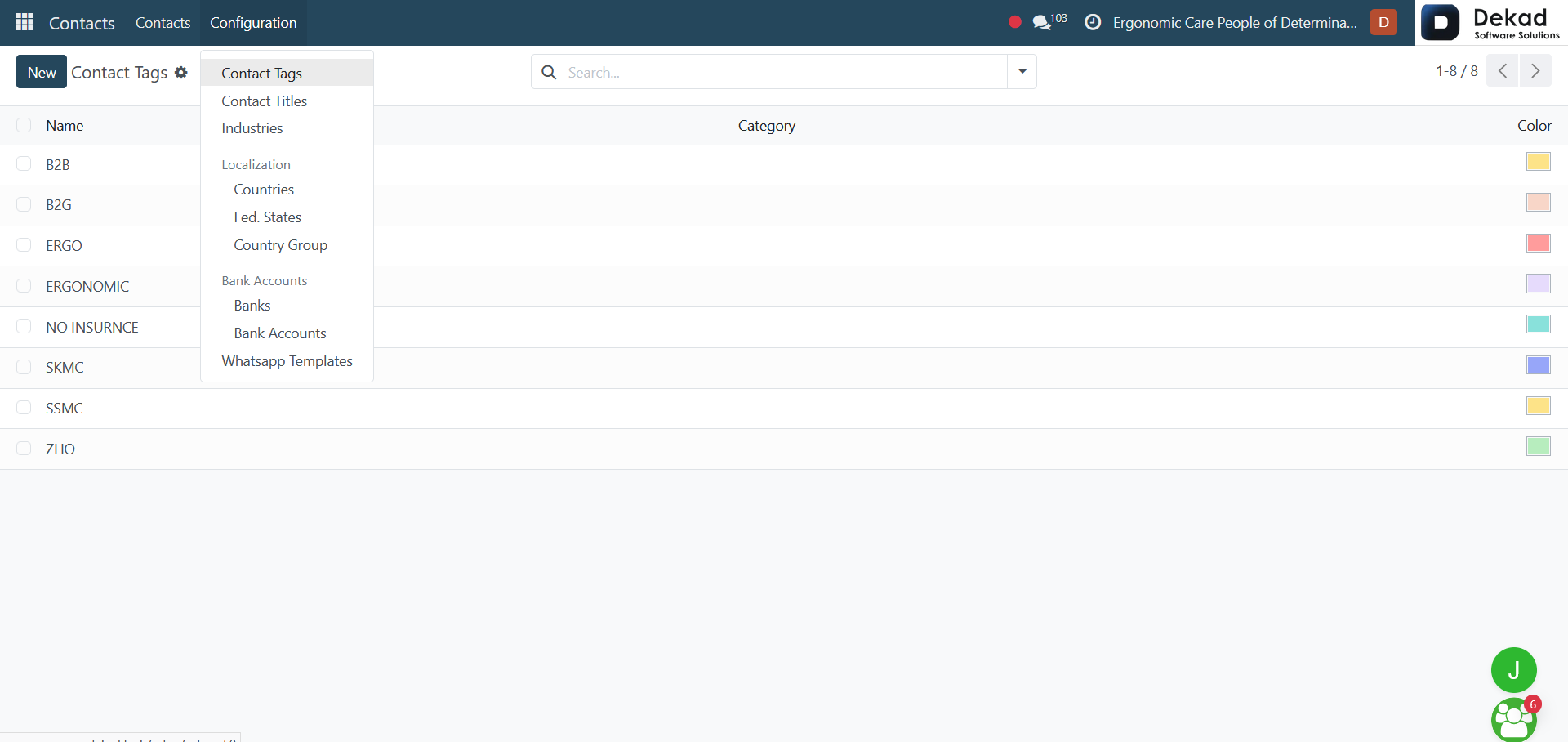Viewport: 1568px width, 742px height.
Task: Open the ERGONOMIC tag row
Action: click(x=784, y=287)
